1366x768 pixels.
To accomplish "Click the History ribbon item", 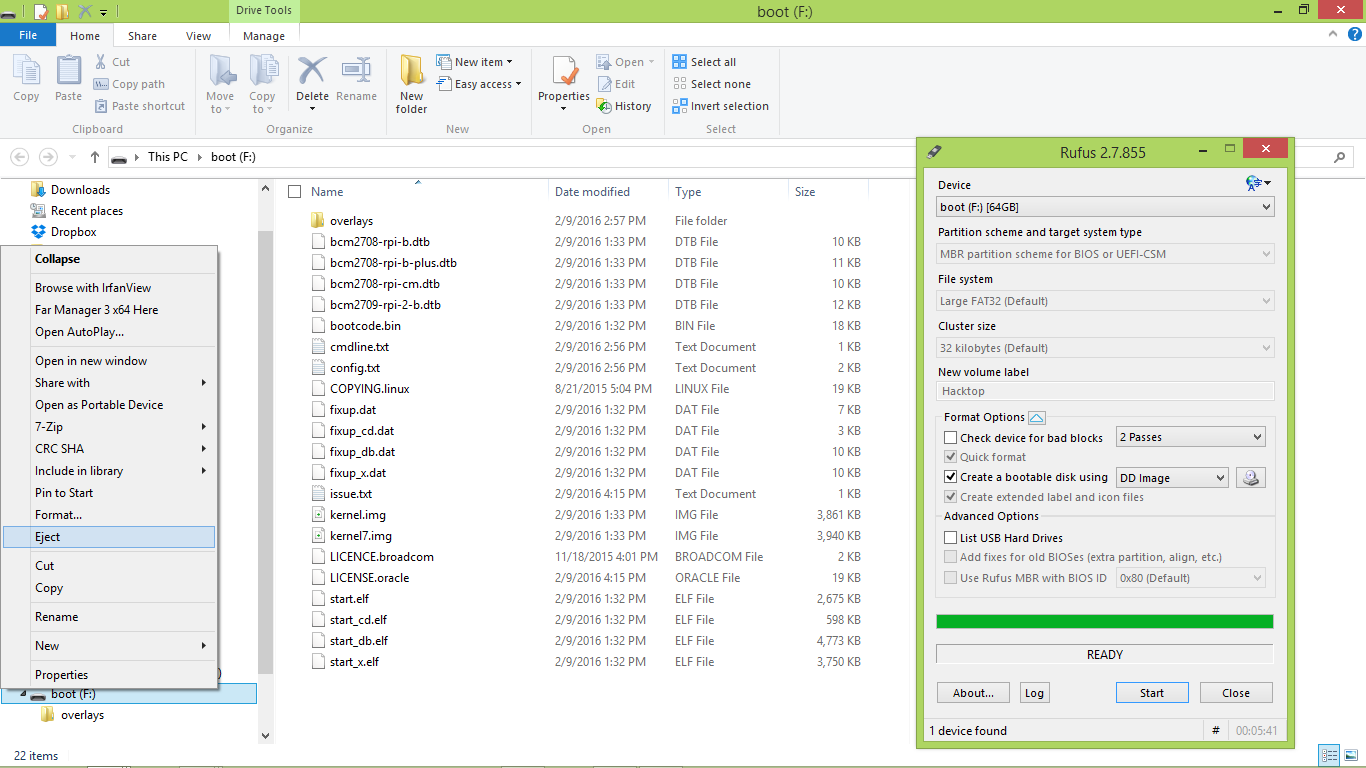I will [623, 106].
